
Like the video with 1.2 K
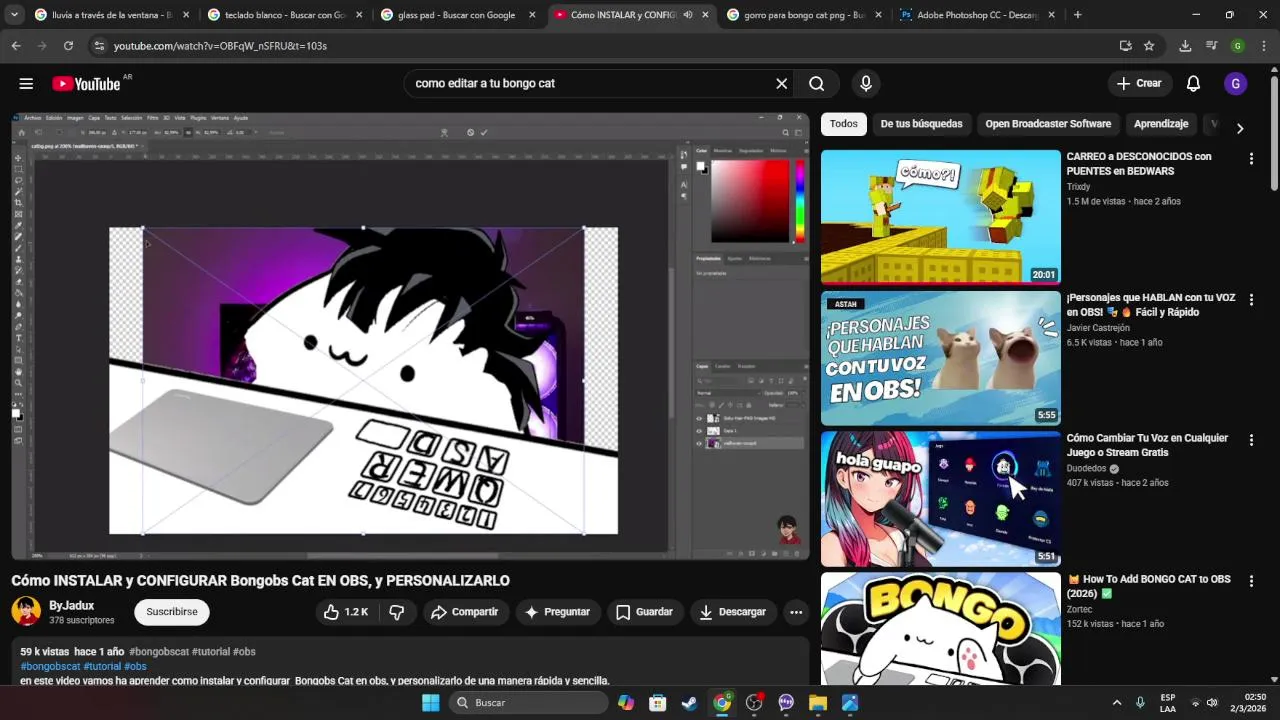pyautogui.click(x=346, y=612)
